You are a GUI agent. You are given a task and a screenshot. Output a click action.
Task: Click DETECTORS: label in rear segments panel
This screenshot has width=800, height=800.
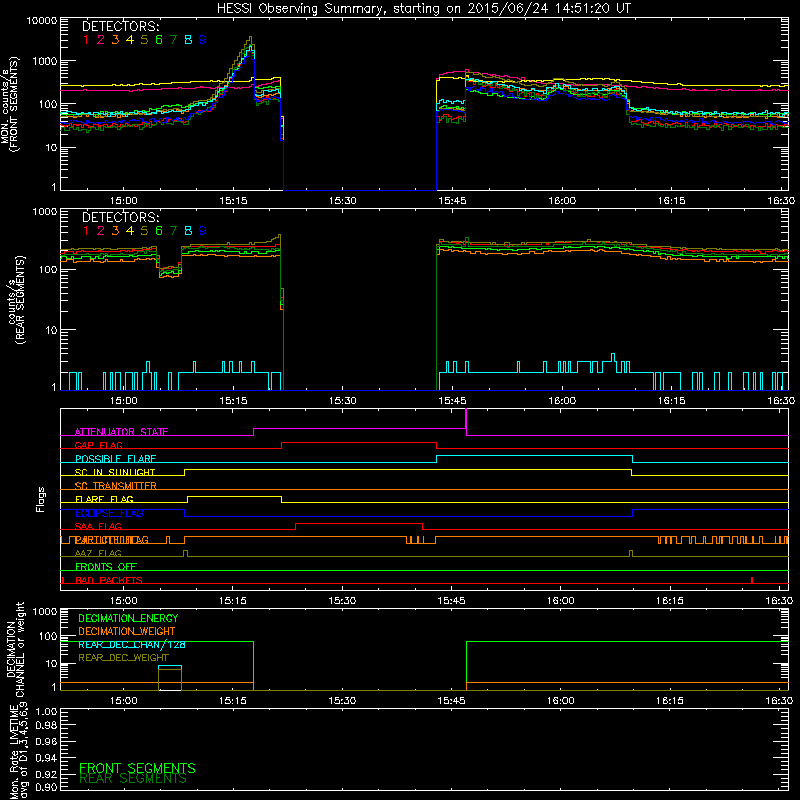click(120, 217)
